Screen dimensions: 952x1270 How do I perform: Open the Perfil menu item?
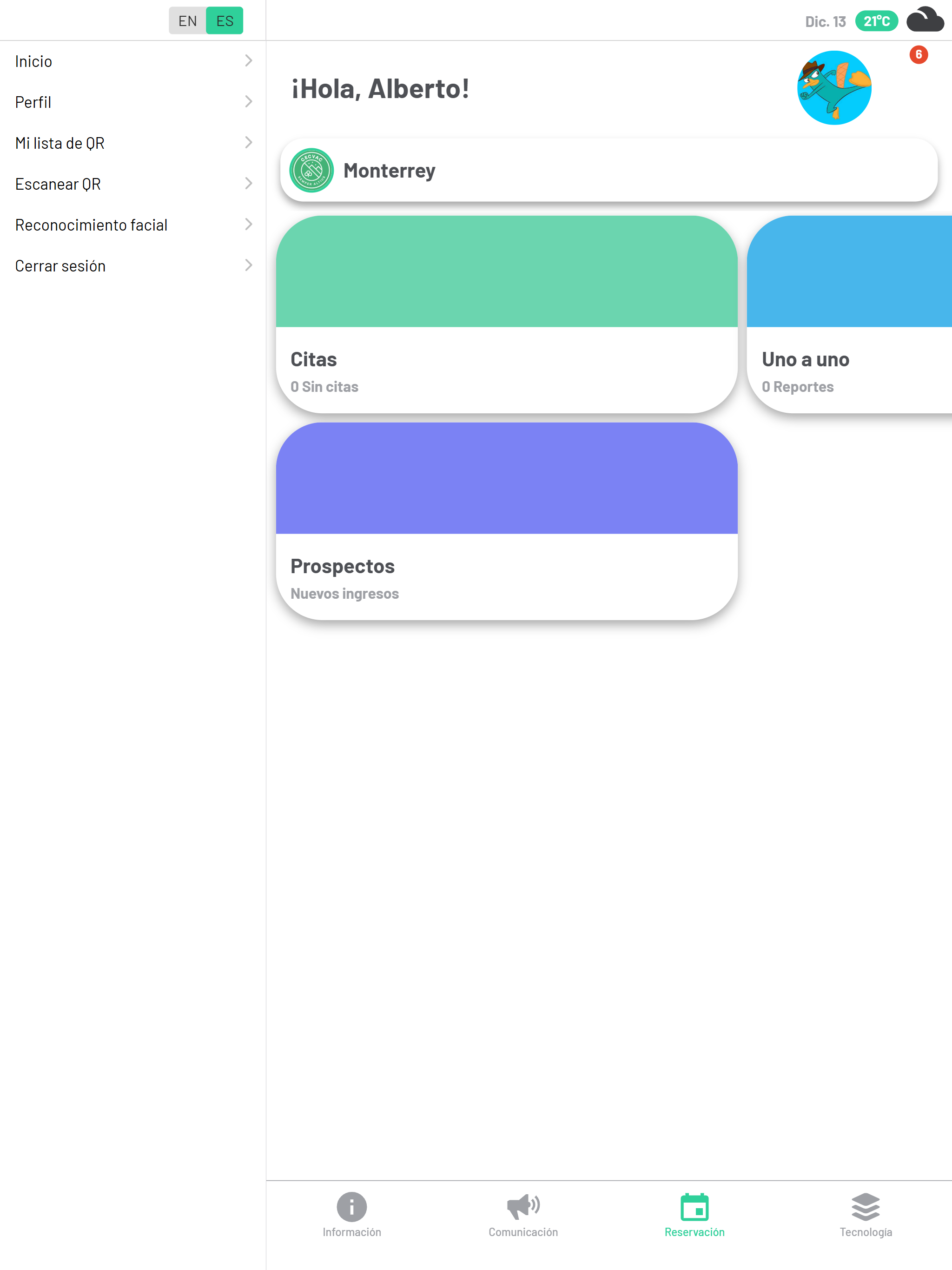tap(132, 102)
